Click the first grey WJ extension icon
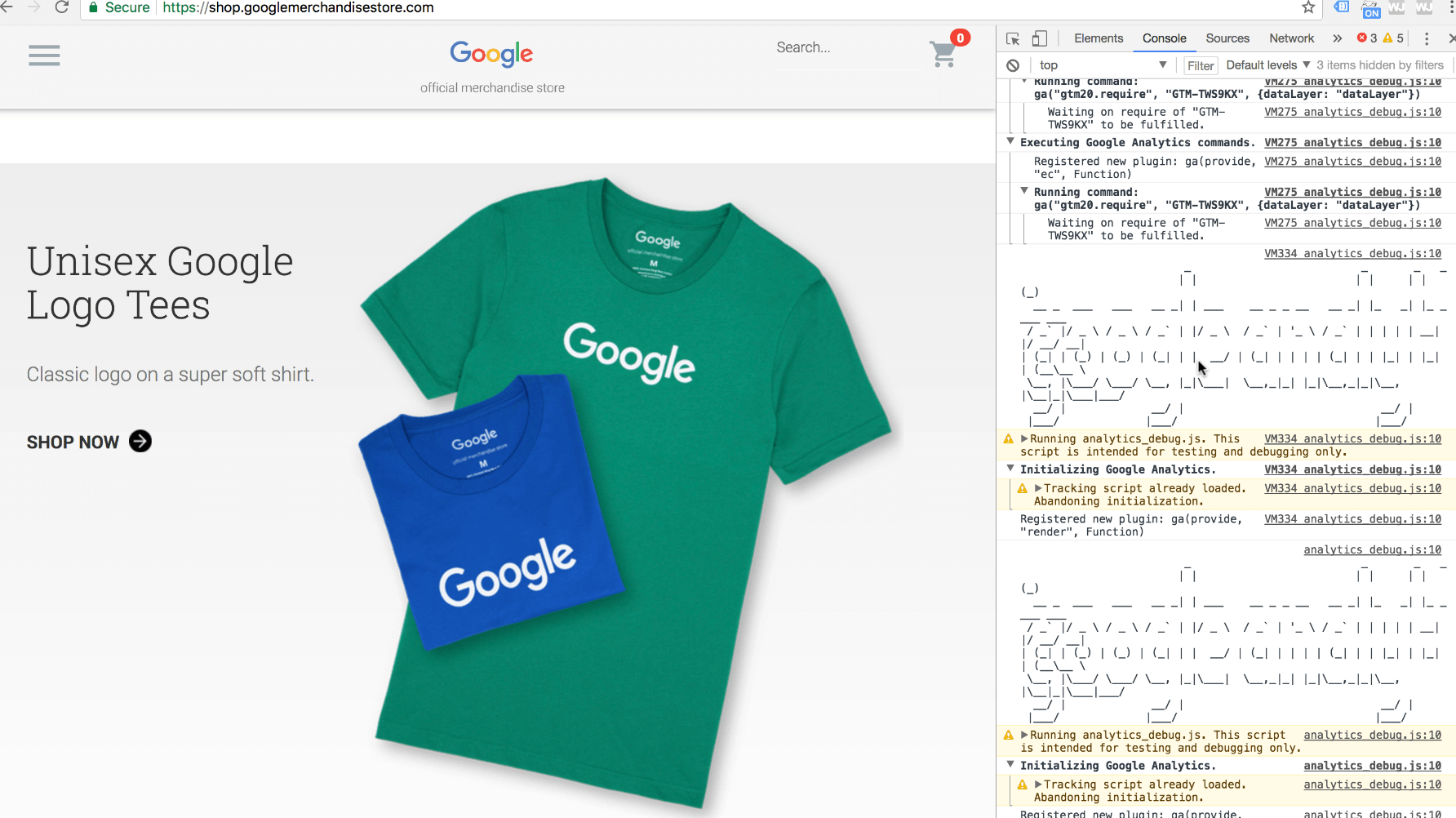This screenshot has height=818, width=1456. 1397,7
